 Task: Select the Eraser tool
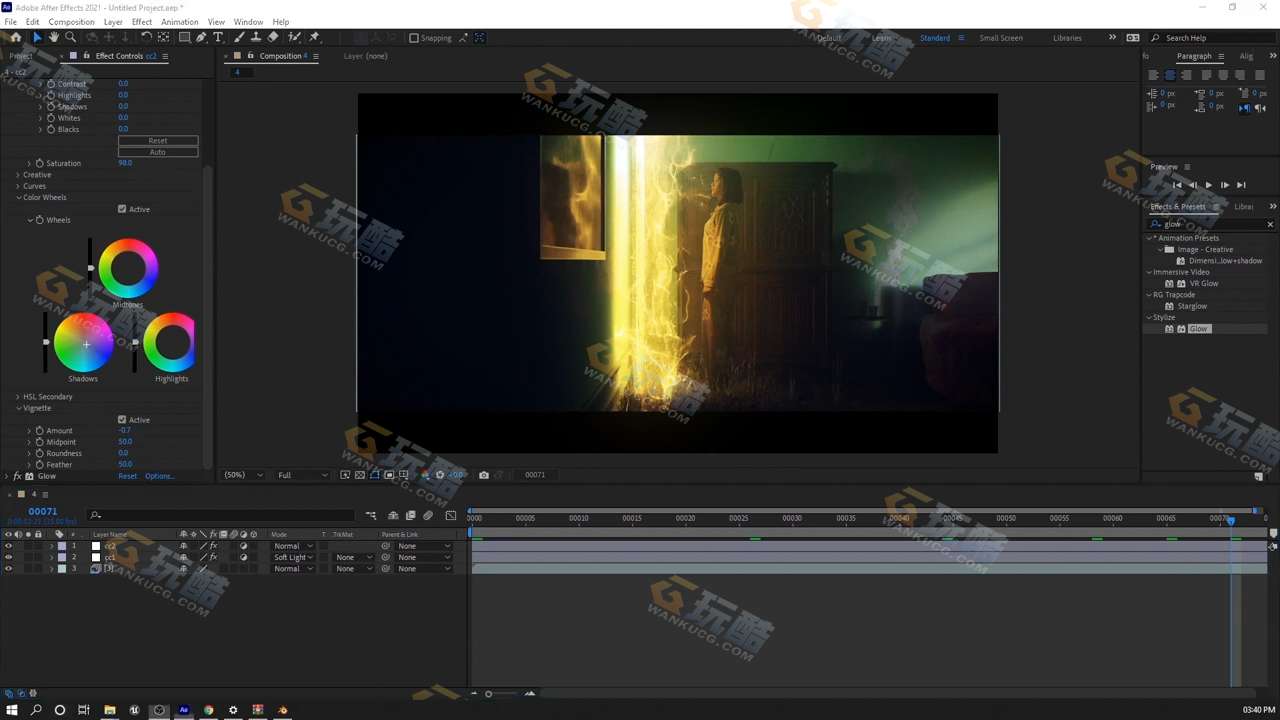pyautogui.click(x=273, y=37)
